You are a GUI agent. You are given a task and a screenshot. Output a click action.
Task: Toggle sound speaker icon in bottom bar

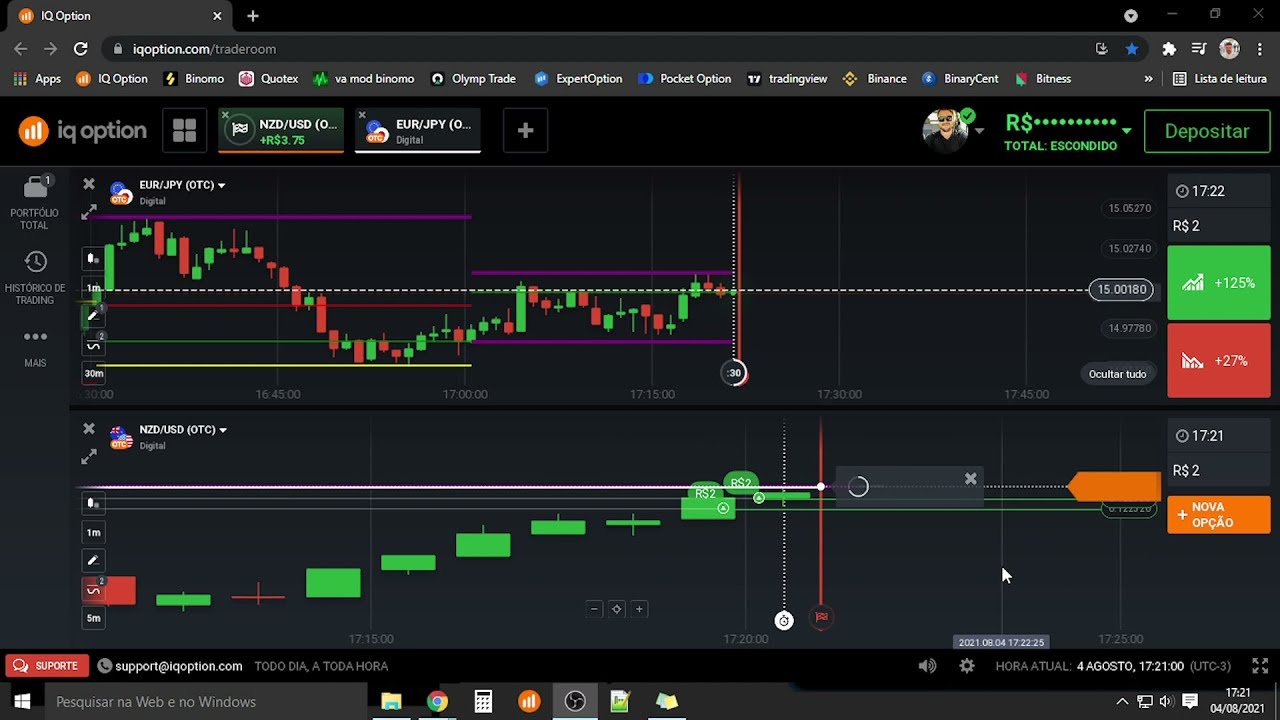pos(928,666)
